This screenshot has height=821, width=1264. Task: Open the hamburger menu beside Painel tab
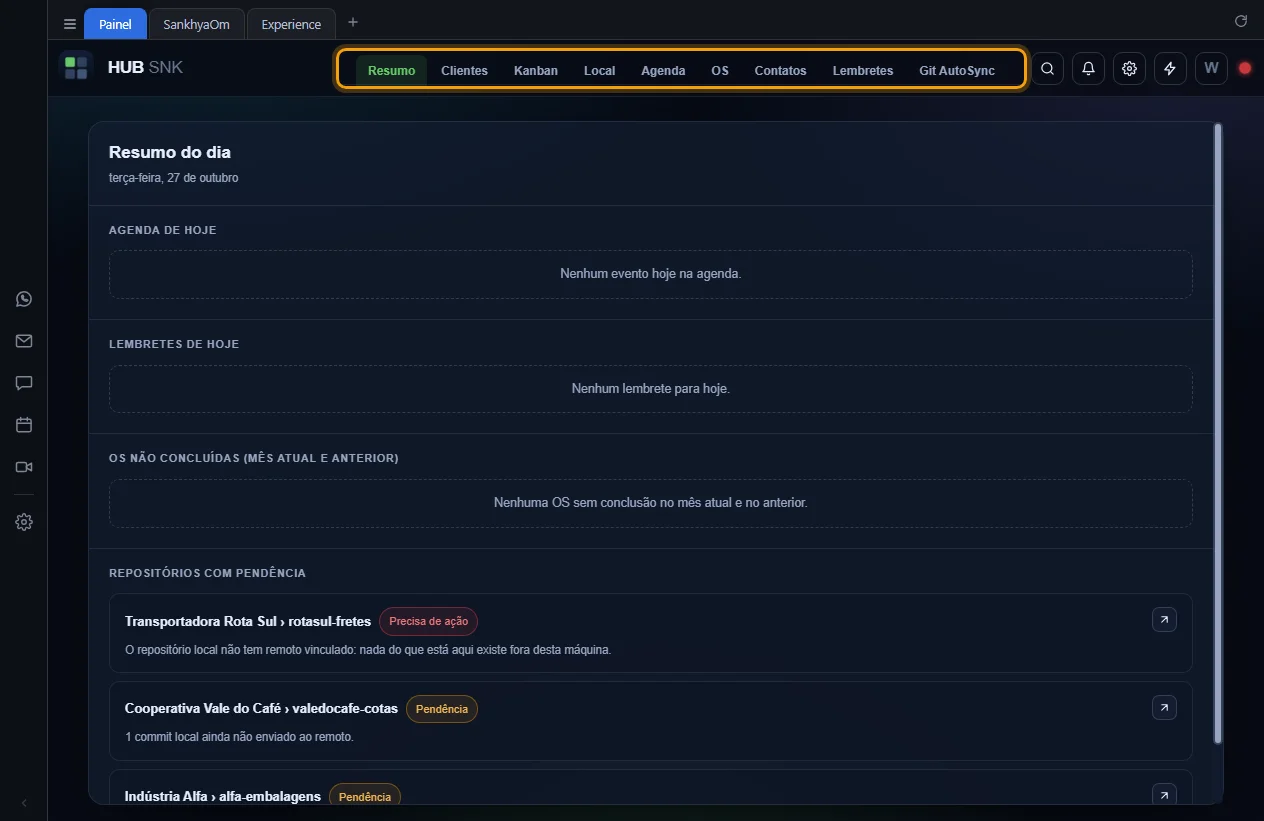point(69,24)
